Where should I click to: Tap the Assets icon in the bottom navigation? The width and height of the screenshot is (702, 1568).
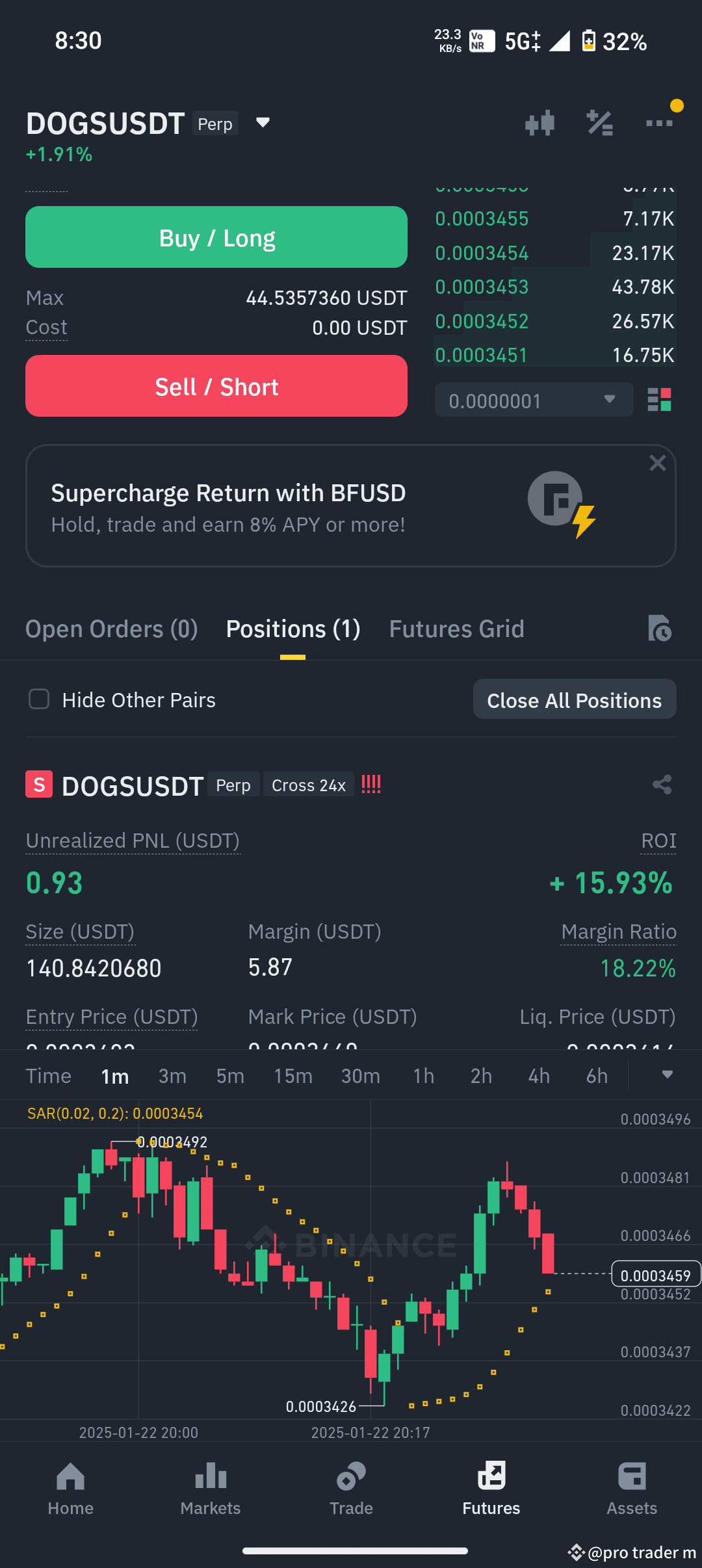coord(631,1489)
